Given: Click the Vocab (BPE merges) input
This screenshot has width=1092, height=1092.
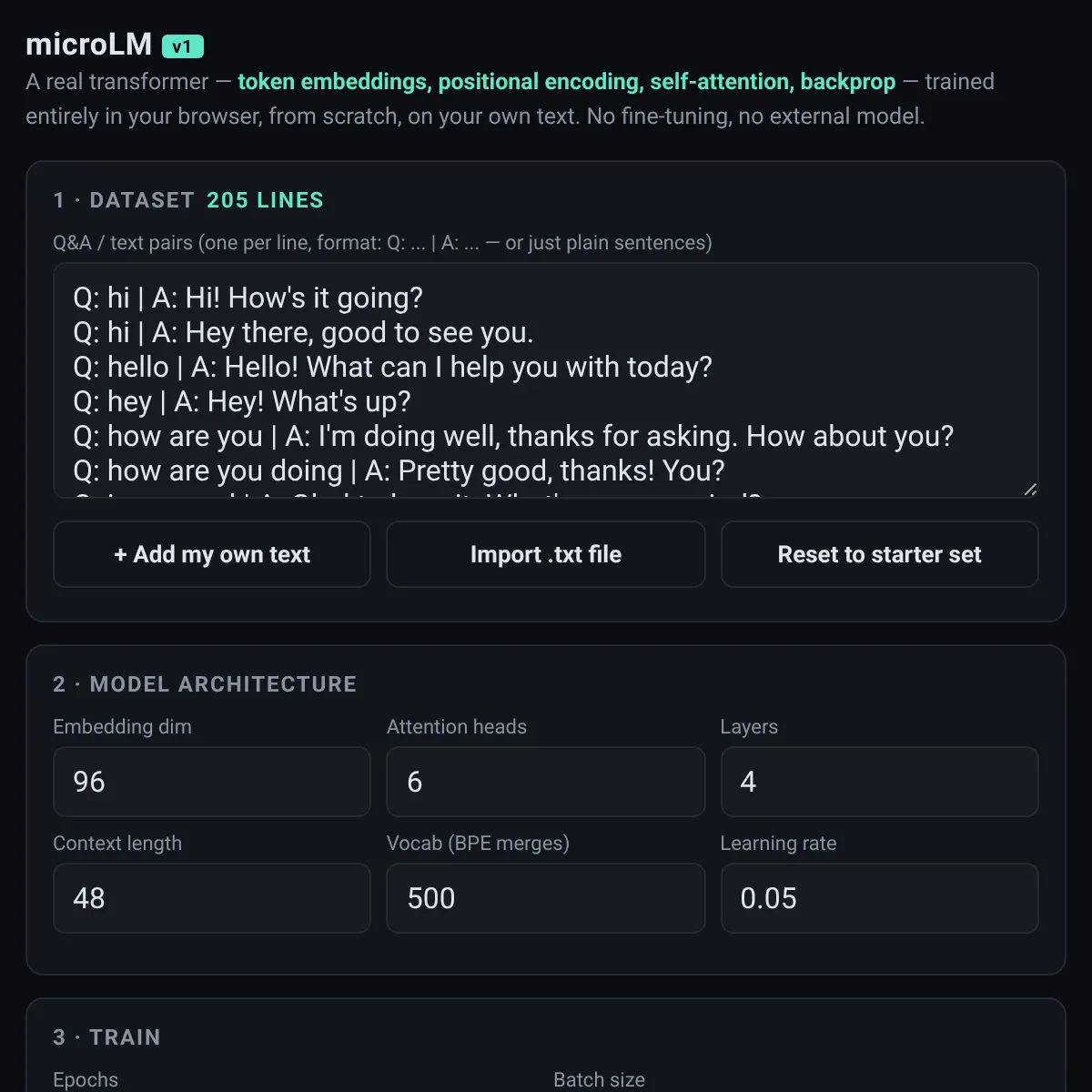Looking at the screenshot, I should (x=546, y=898).
